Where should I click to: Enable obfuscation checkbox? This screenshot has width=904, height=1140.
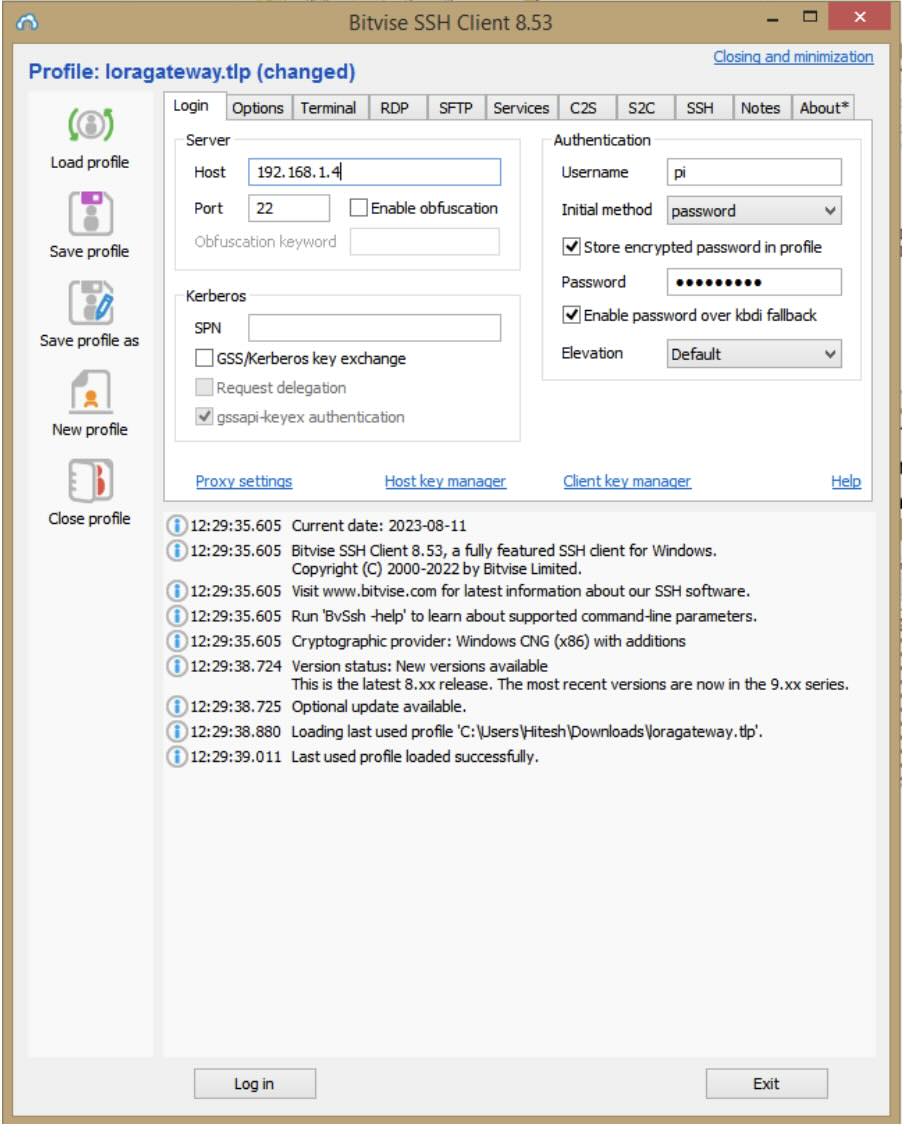[x=358, y=208]
